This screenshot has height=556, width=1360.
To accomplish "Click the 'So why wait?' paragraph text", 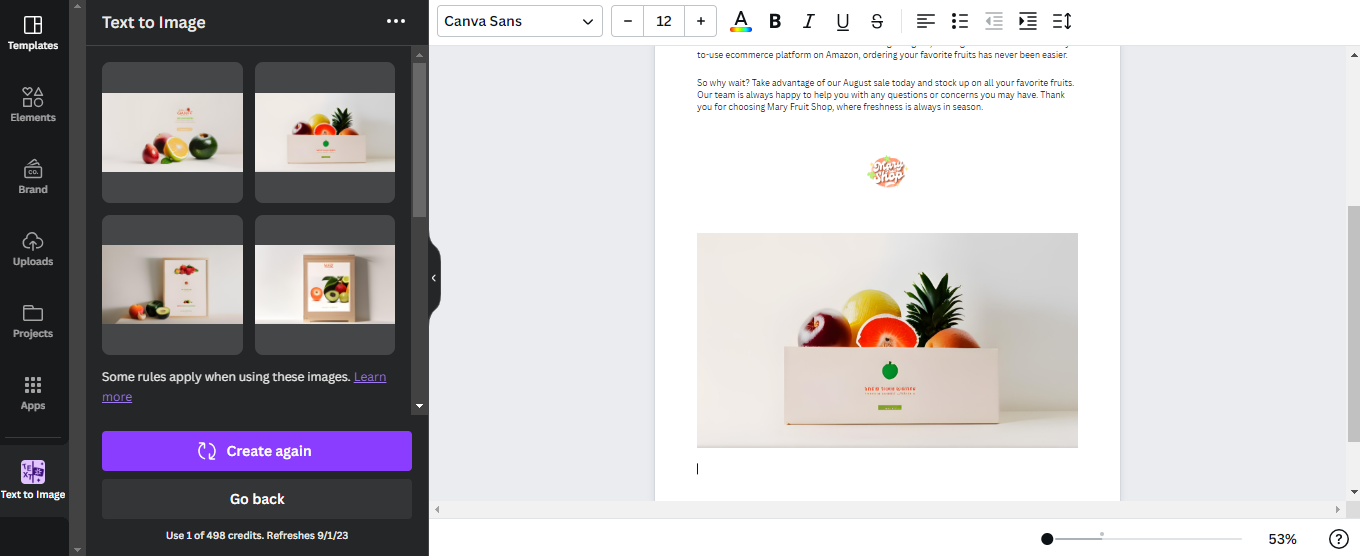I will pos(886,95).
